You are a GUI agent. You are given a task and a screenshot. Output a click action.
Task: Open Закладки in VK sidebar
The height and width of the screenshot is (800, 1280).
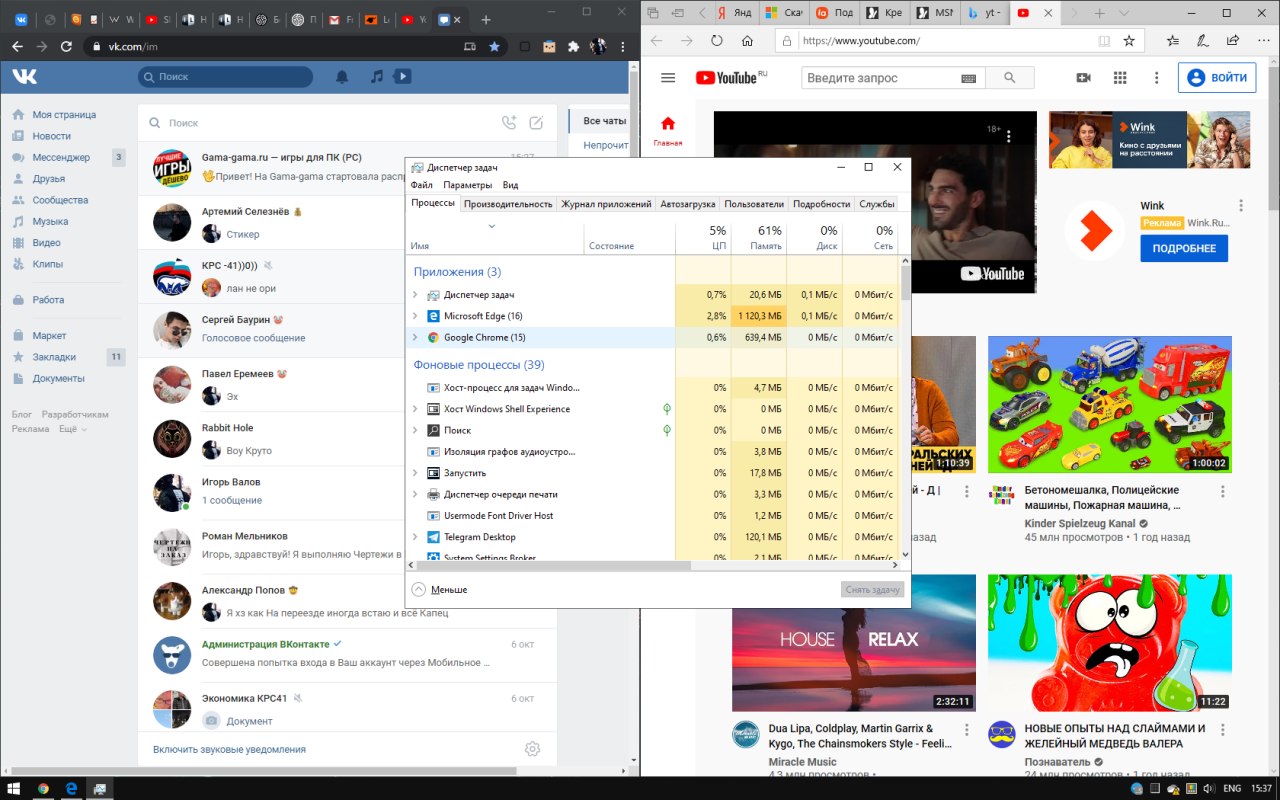coord(54,357)
